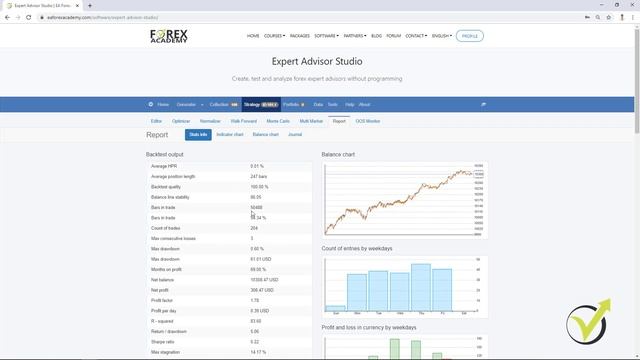Expand the Software dropdown menu
The height and width of the screenshot is (360, 640).
[326, 36]
